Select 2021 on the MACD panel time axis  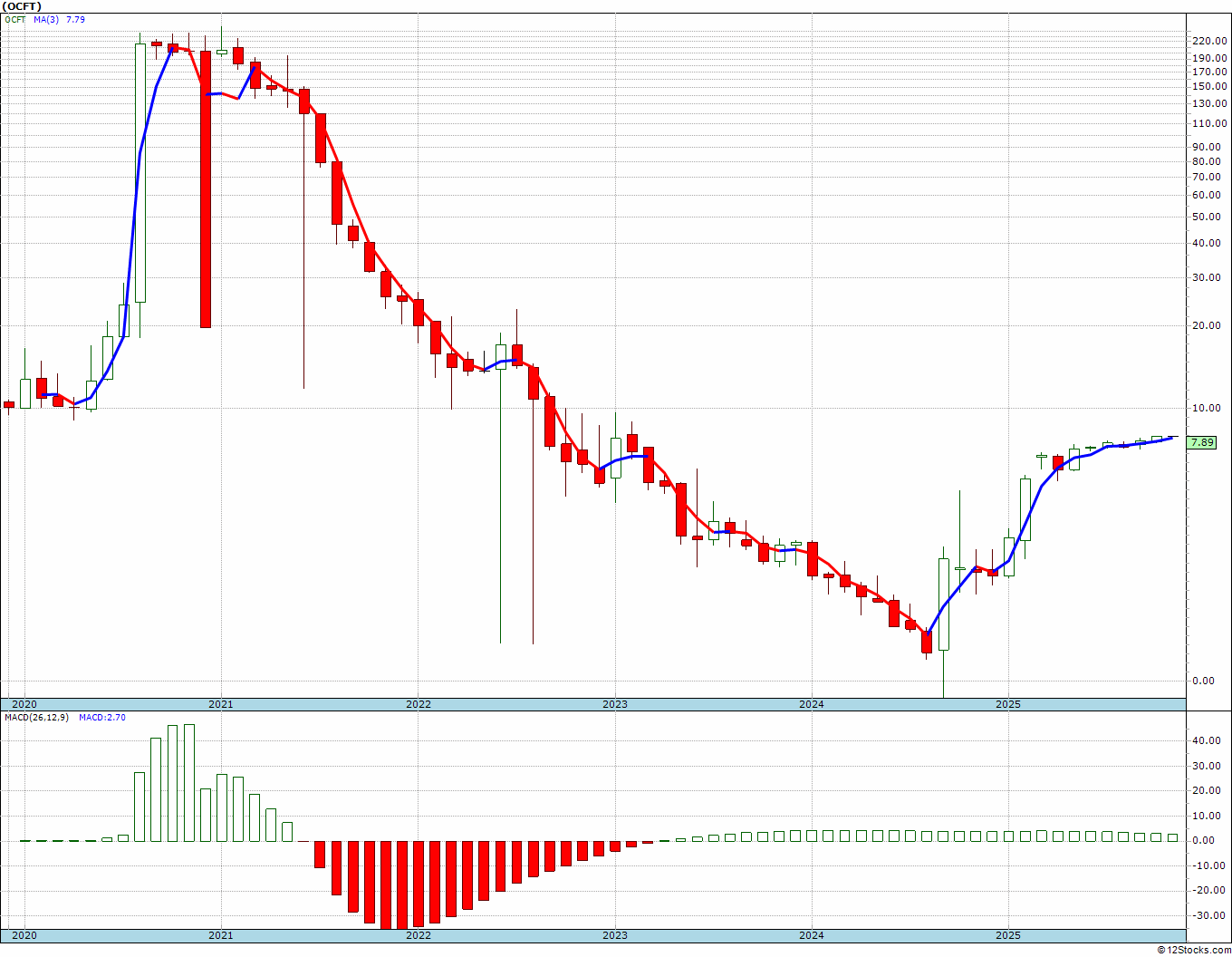(x=221, y=935)
